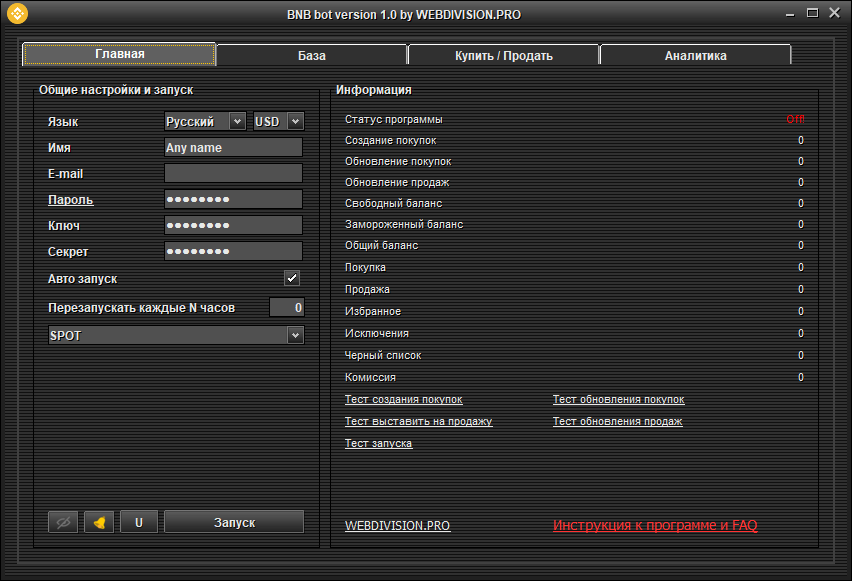Expand the SPOT market type dropdown
The height and width of the screenshot is (581, 852).
click(176, 336)
